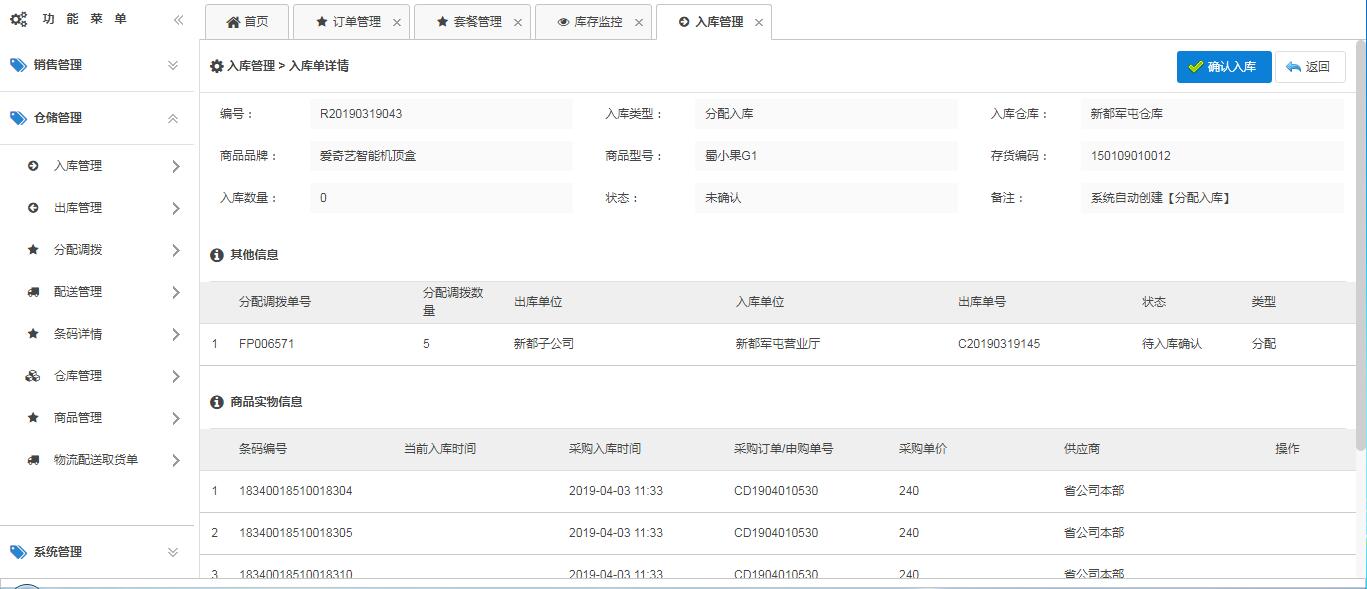Close the 套餐管理 tab

(518, 22)
